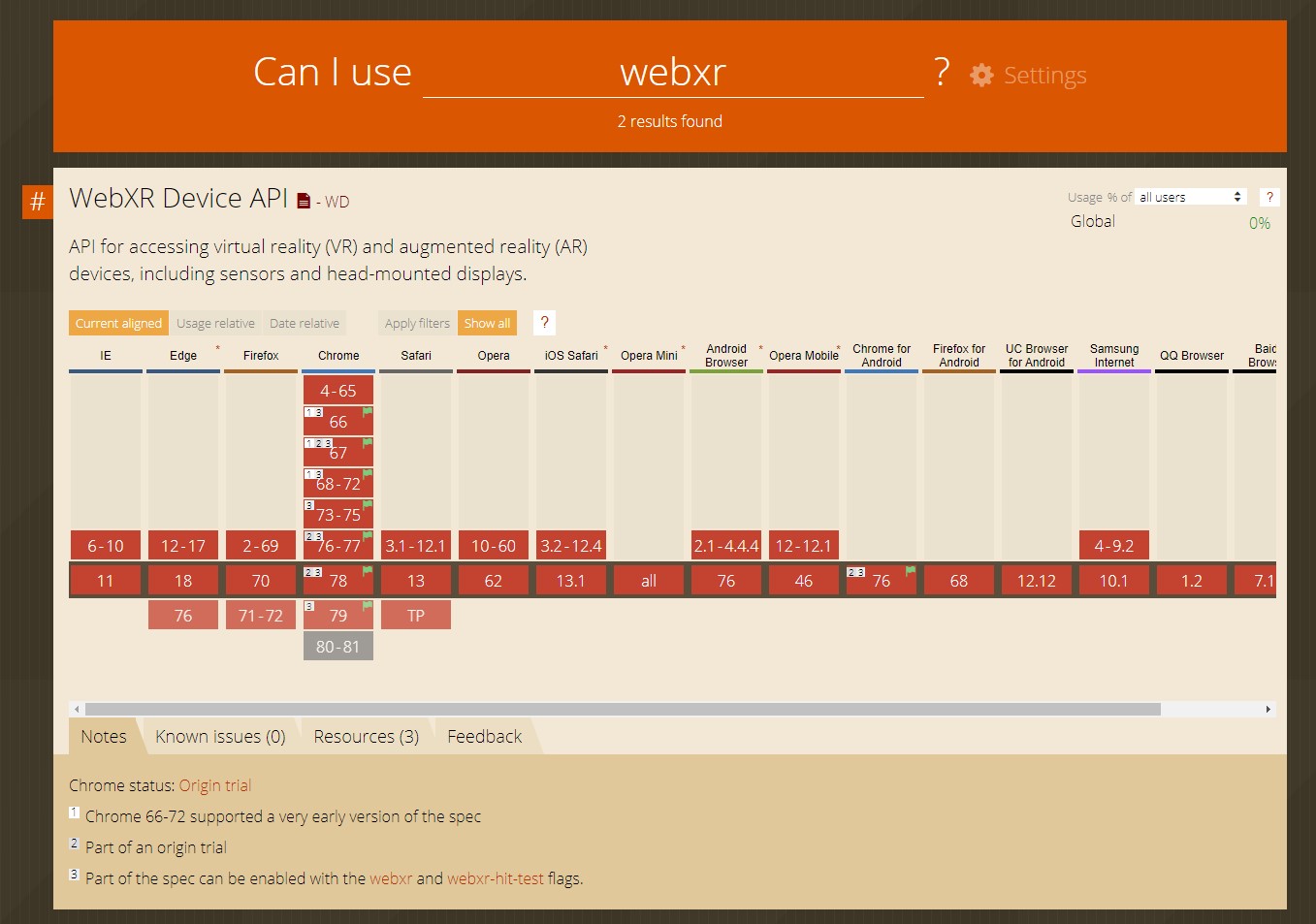Click the green flag on the Chrome 78 cell
The width and height of the screenshot is (1316, 924).
pos(368,570)
